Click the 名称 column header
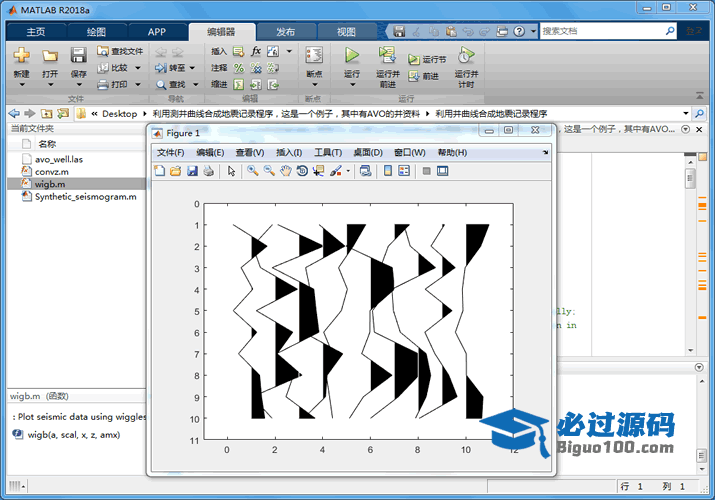The height and width of the screenshot is (500, 715). point(47,144)
